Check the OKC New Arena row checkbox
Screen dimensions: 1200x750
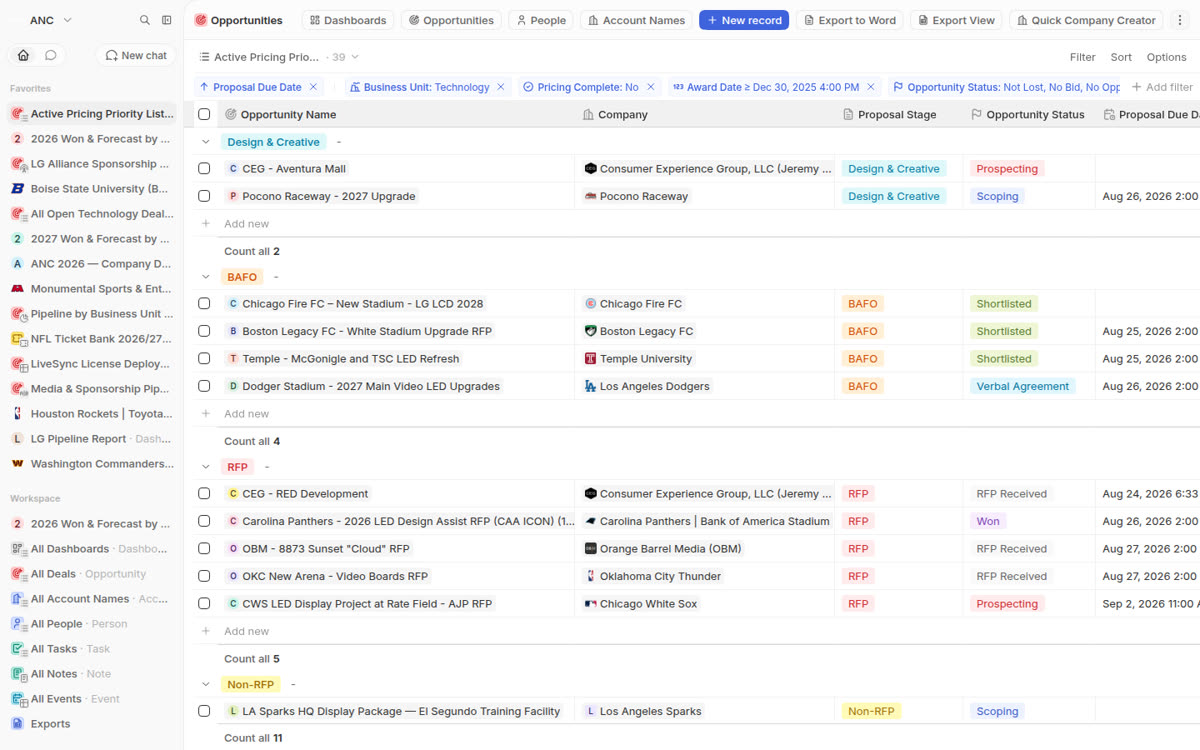[204, 576]
